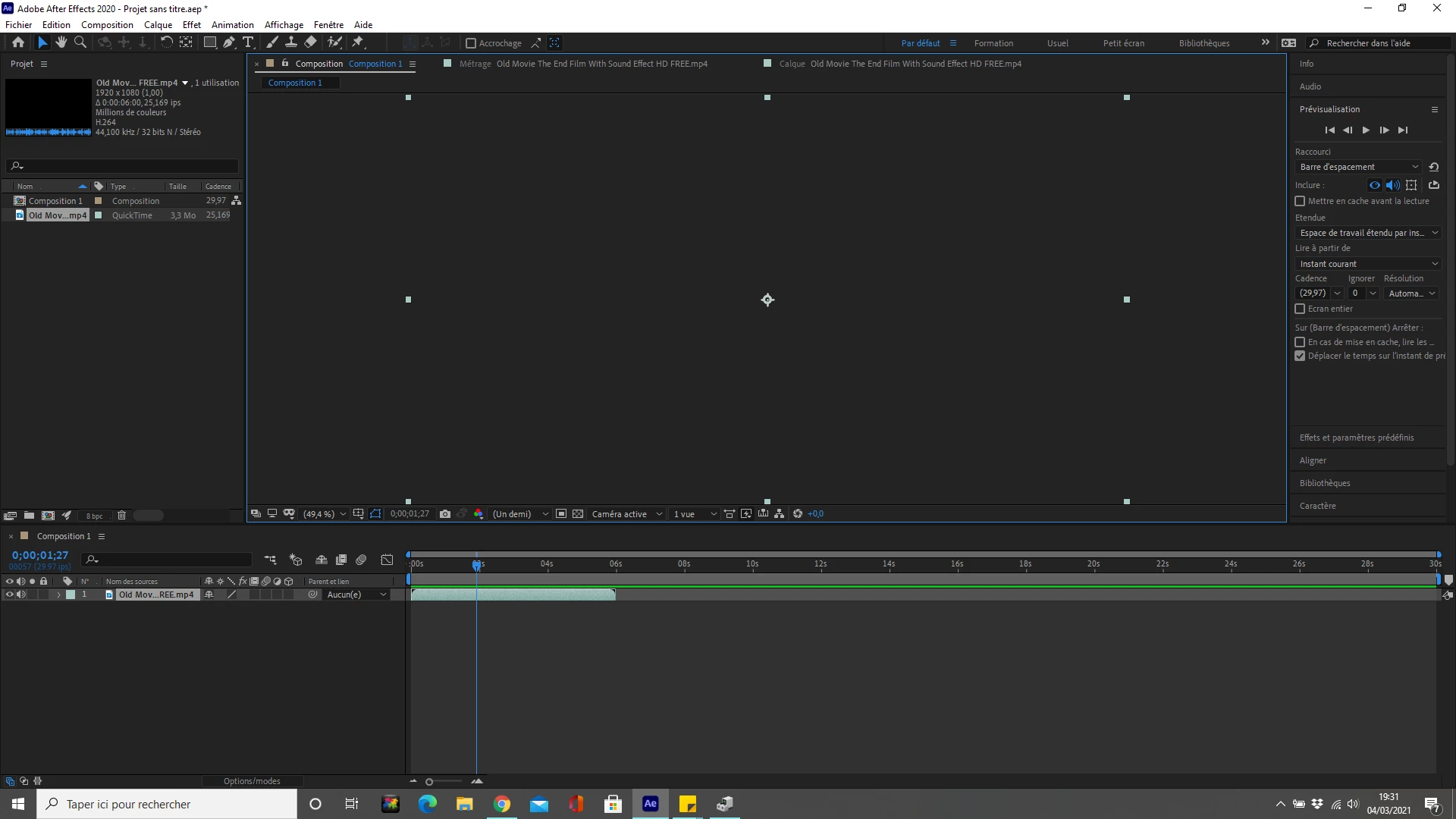Enable the Accrochage checkbox
Viewport: 1456px width, 819px height.
pyautogui.click(x=471, y=43)
